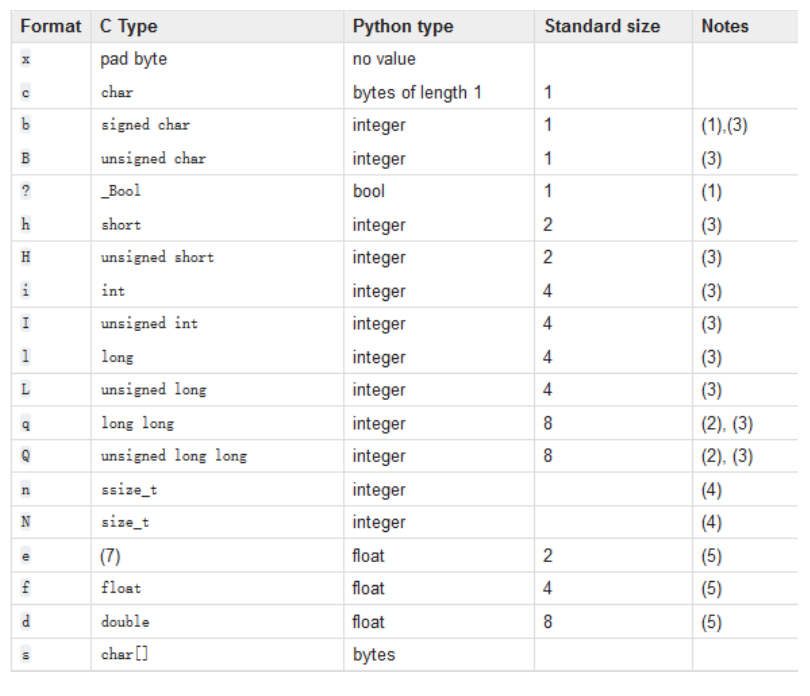Click the 'no value' Python type cell
This screenshot has width=810, height=696.
pos(384,59)
